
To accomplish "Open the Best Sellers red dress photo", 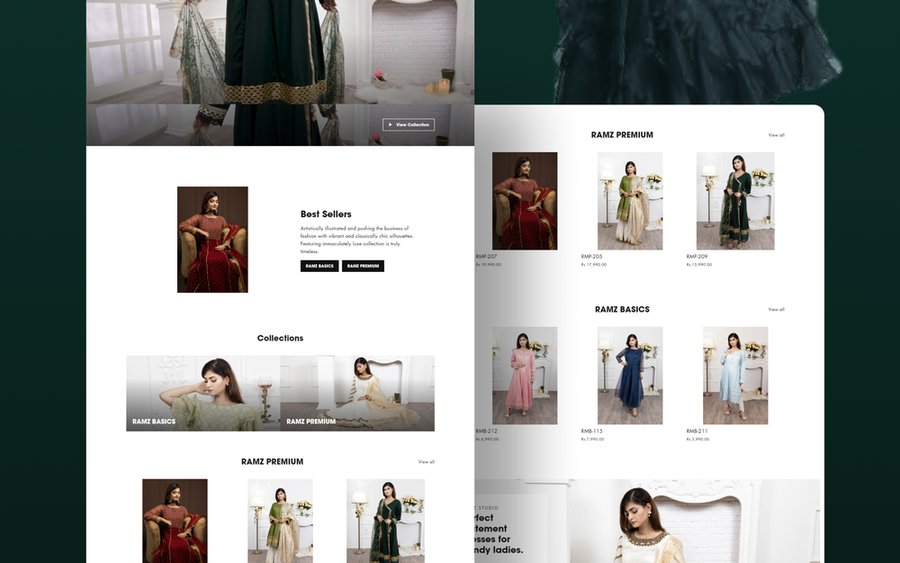I will 212,239.
